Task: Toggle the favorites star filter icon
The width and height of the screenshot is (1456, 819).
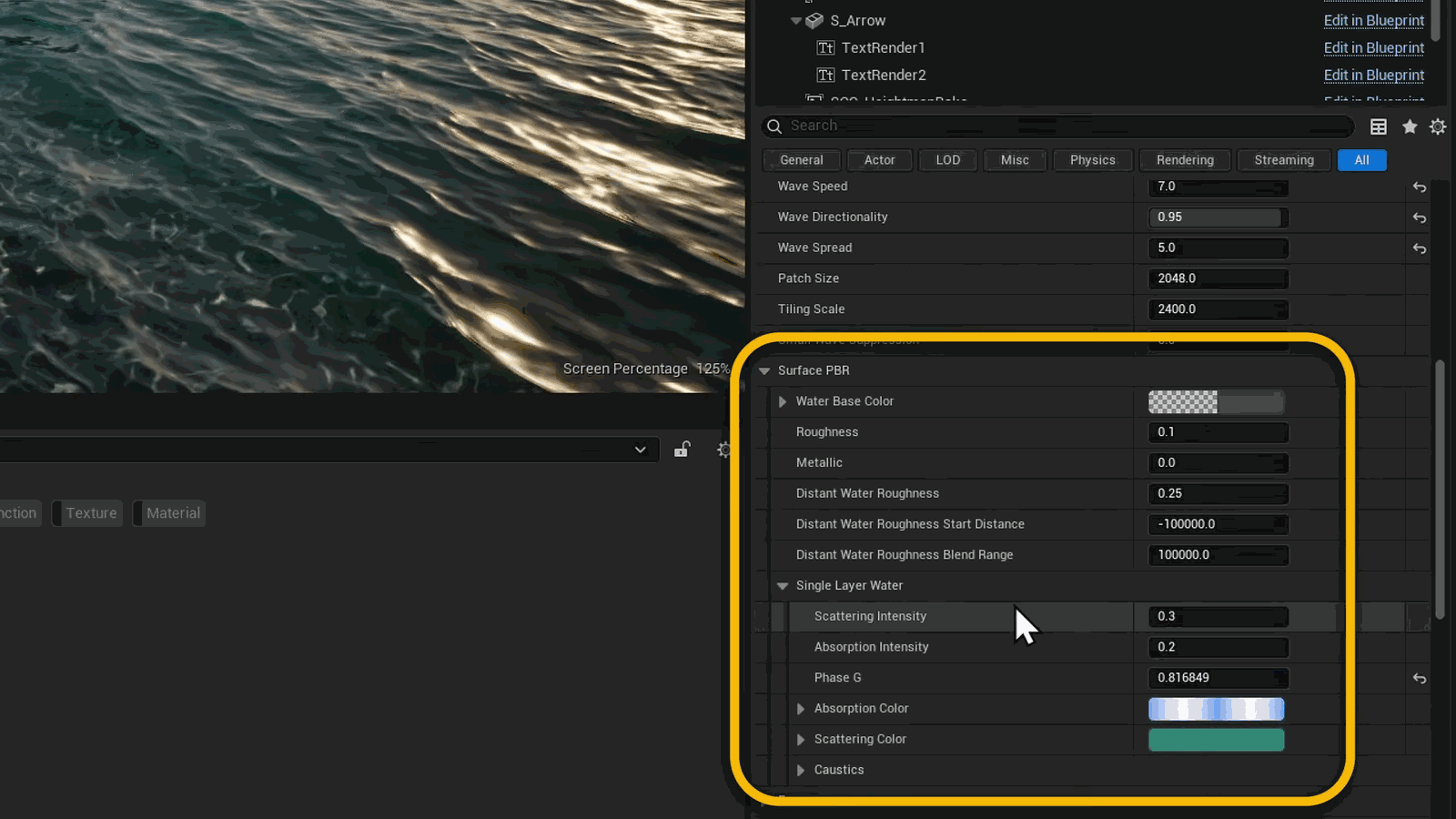Action: point(1410,126)
